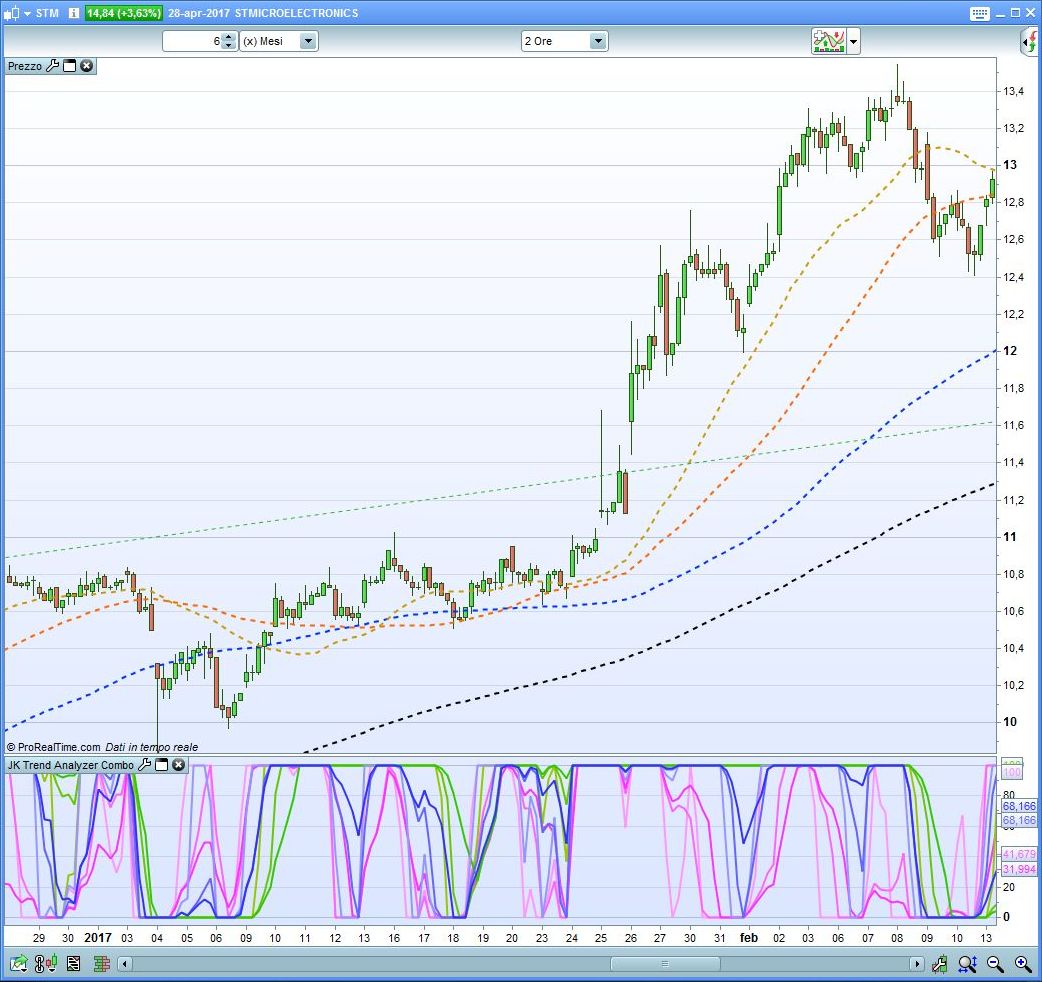Maximize the Prezzo panel
Image resolution: width=1042 pixels, height=982 pixels.
[69, 66]
